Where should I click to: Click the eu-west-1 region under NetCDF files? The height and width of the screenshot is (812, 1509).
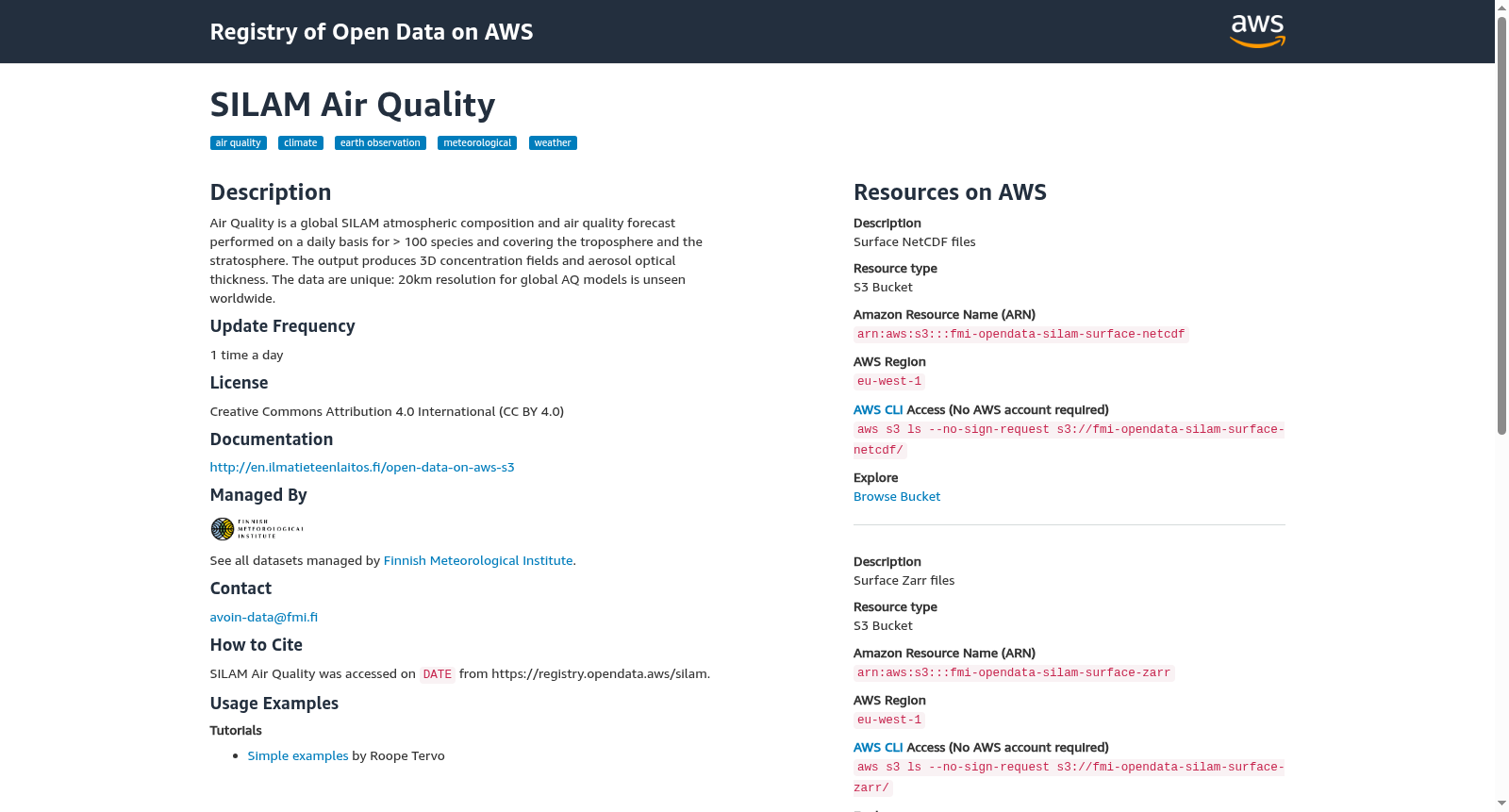tap(889, 381)
